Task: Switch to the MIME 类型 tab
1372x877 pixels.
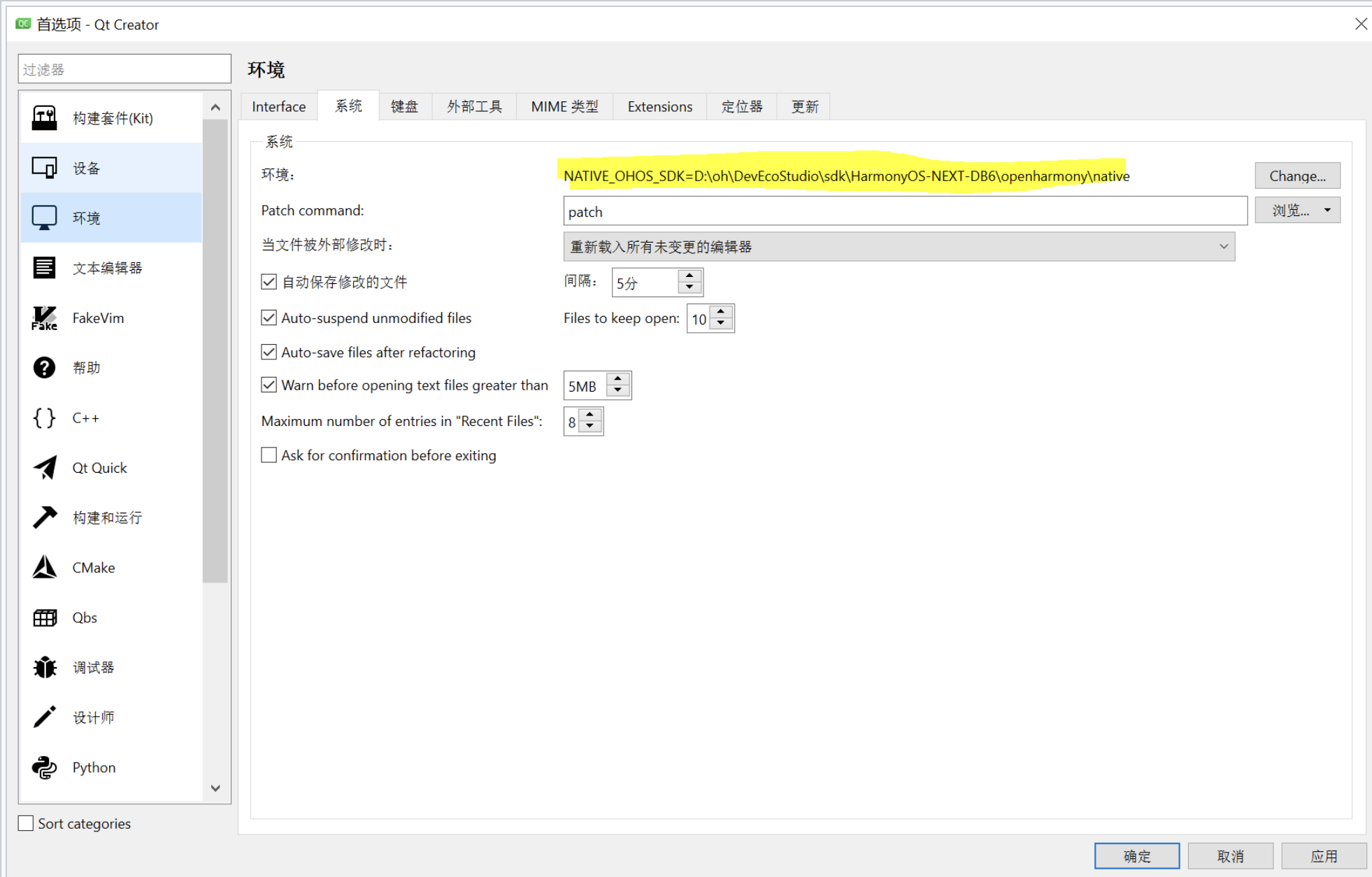Action: 564,106
